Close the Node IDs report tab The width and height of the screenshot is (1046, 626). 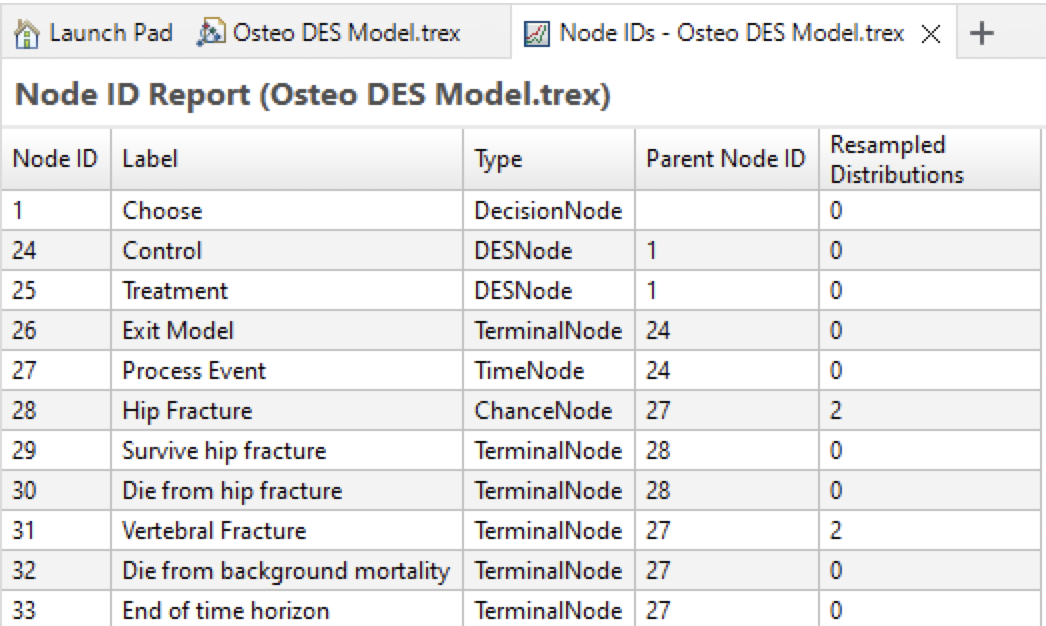coord(932,31)
